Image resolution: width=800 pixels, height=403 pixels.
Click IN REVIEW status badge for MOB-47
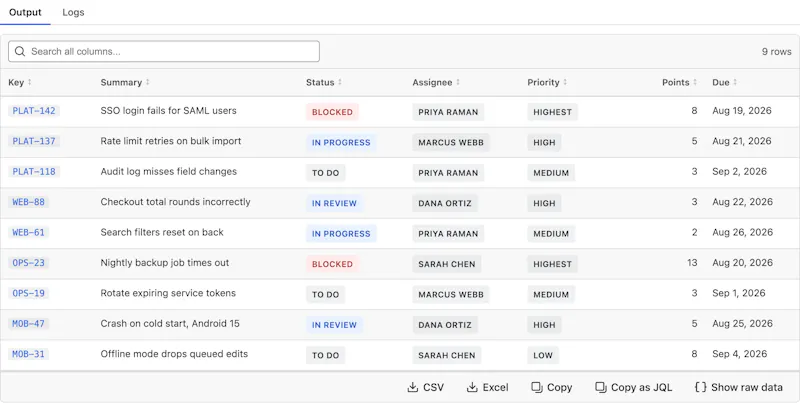pyautogui.click(x=334, y=325)
